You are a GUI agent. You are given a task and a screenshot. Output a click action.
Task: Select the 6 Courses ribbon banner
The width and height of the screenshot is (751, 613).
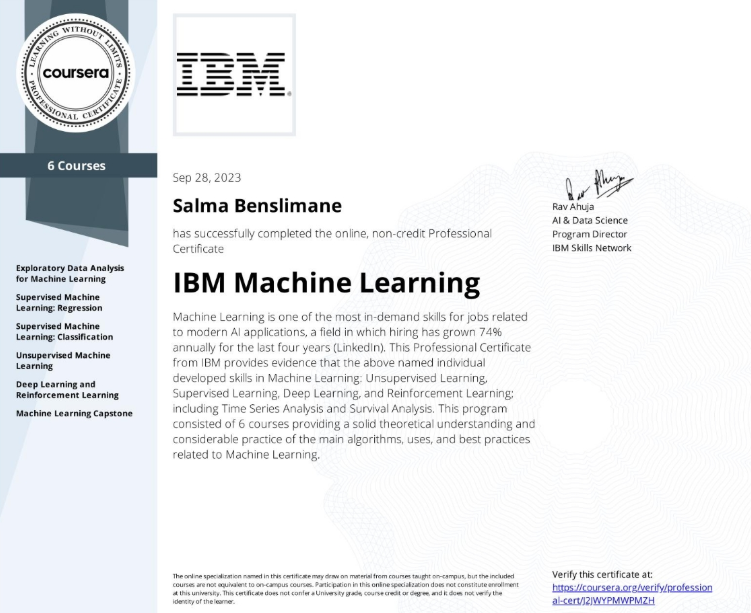pyautogui.click(x=77, y=165)
